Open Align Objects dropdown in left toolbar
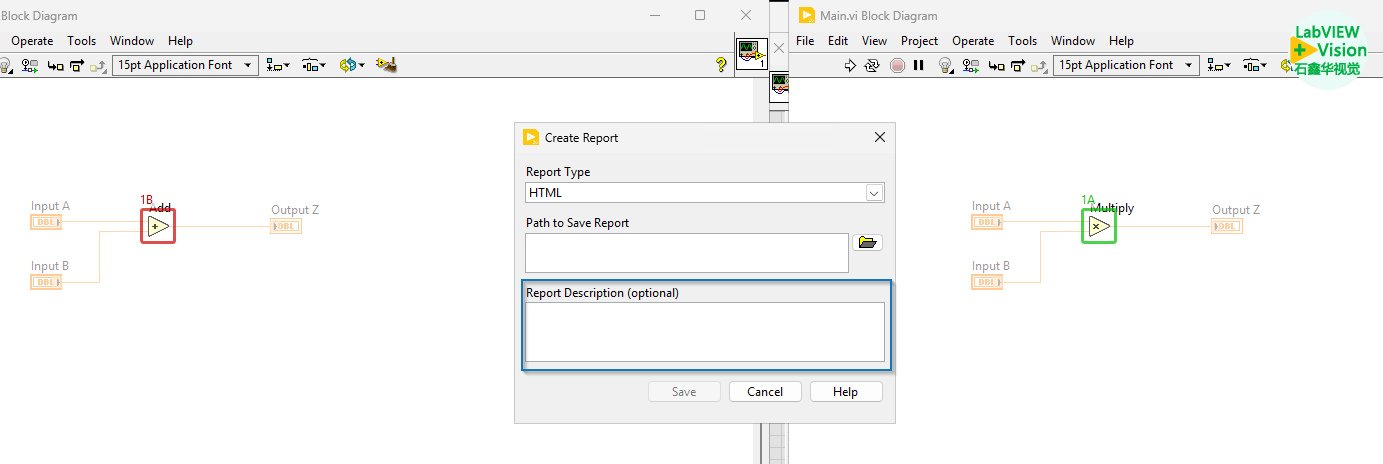 [277, 65]
